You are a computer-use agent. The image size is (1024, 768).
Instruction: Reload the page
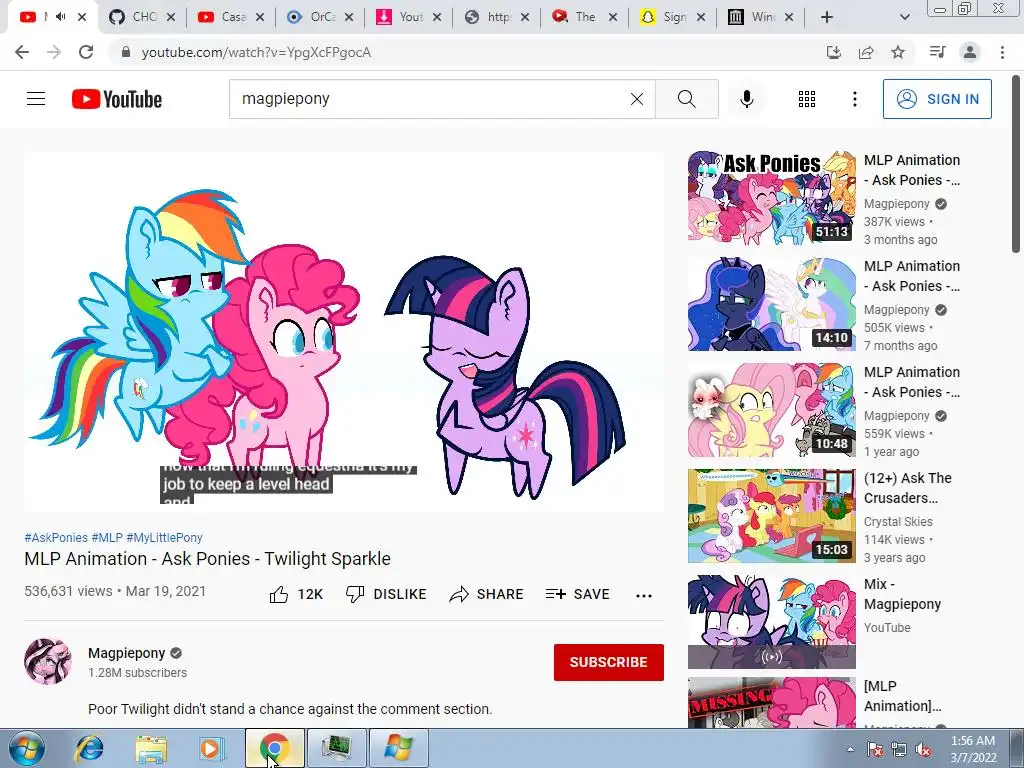(x=86, y=52)
